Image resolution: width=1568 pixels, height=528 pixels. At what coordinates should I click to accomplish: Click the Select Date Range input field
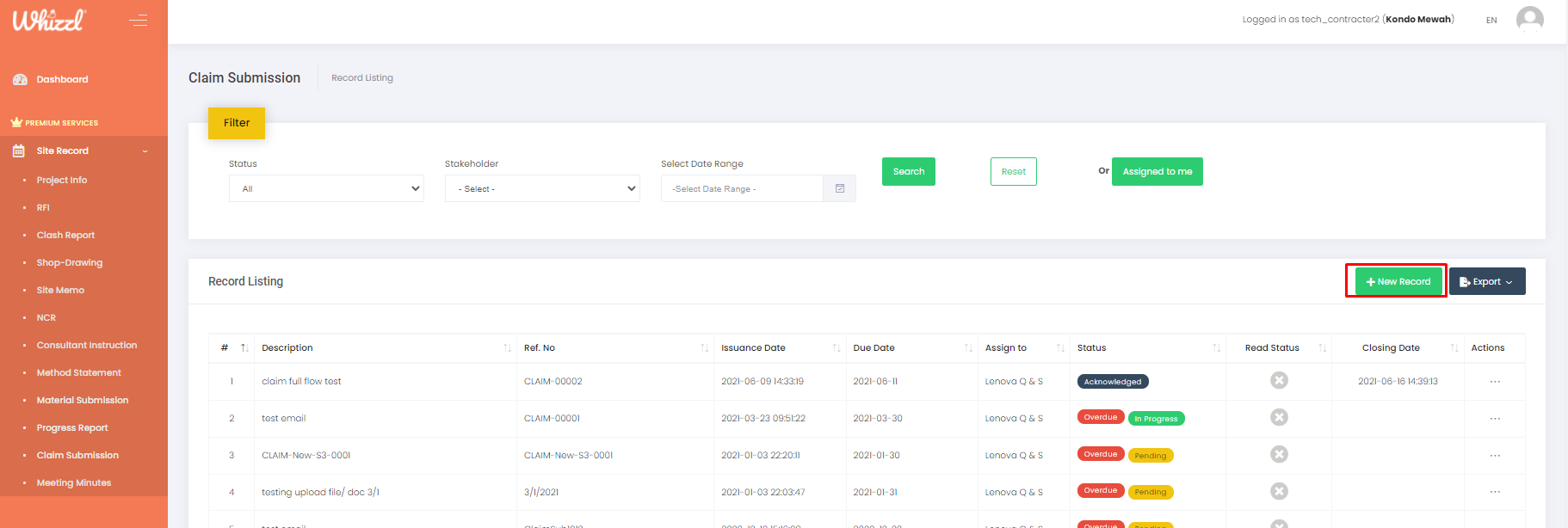tap(742, 188)
